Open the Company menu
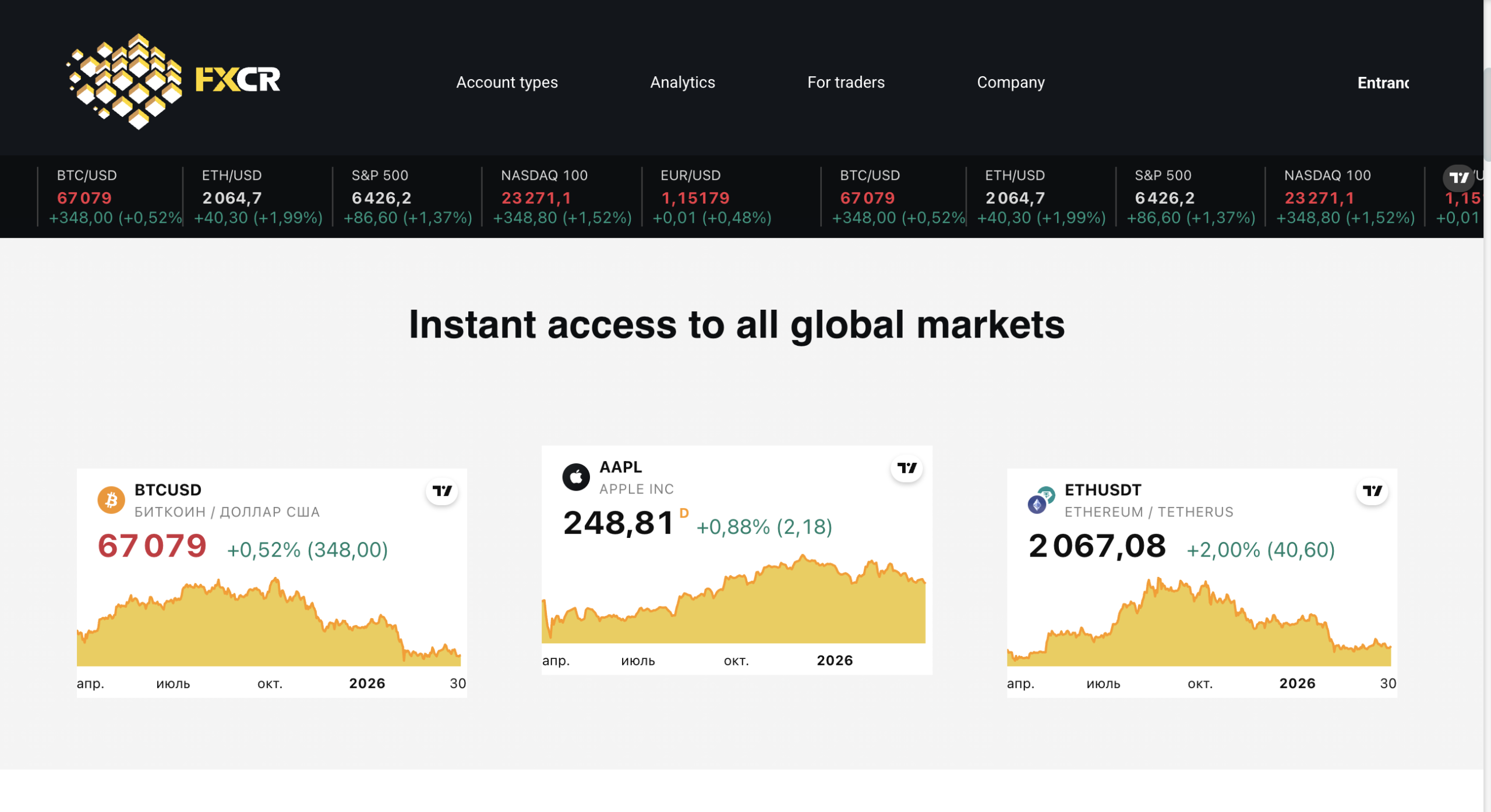This screenshot has width=1491, height=812. pyautogui.click(x=1011, y=83)
